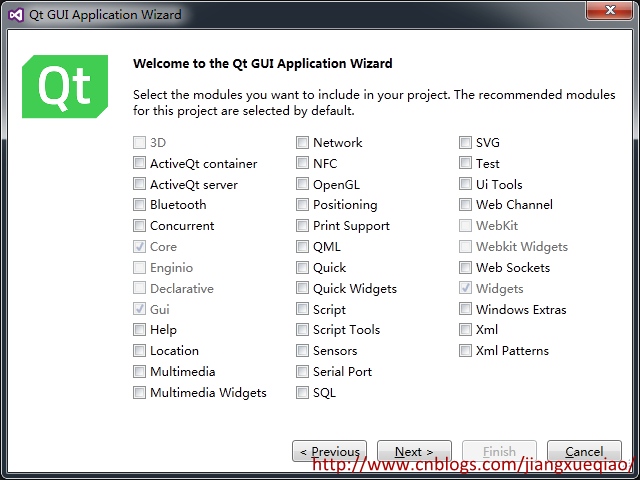Image resolution: width=640 pixels, height=480 pixels.
Task: Tick the Bluetooth module checkbox
Action: point(139,204)
